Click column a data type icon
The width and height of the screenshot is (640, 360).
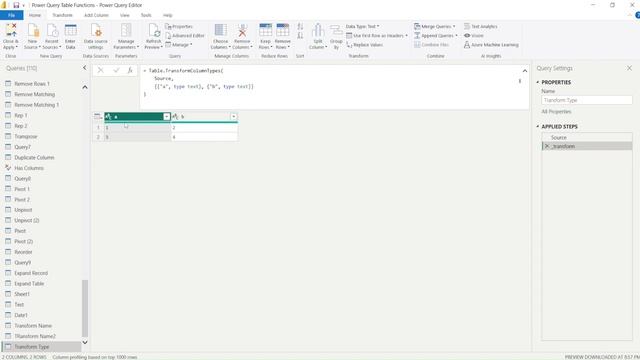[x=109, y=117]
